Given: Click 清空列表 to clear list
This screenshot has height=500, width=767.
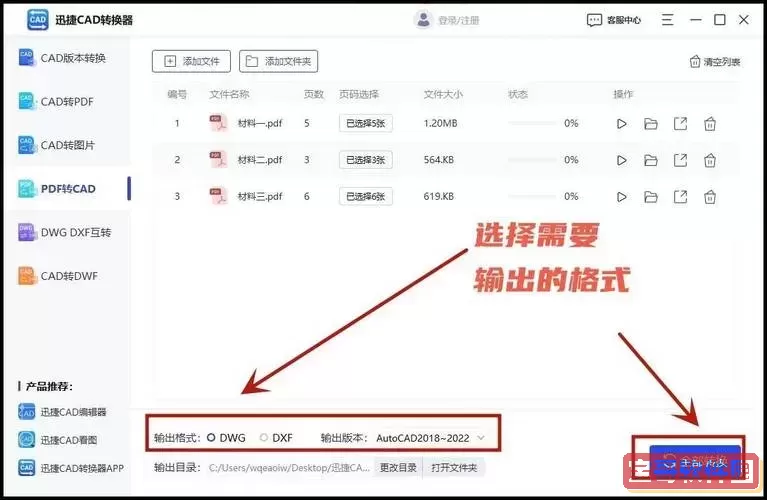Looking at the screenshot, I should 715,62.
